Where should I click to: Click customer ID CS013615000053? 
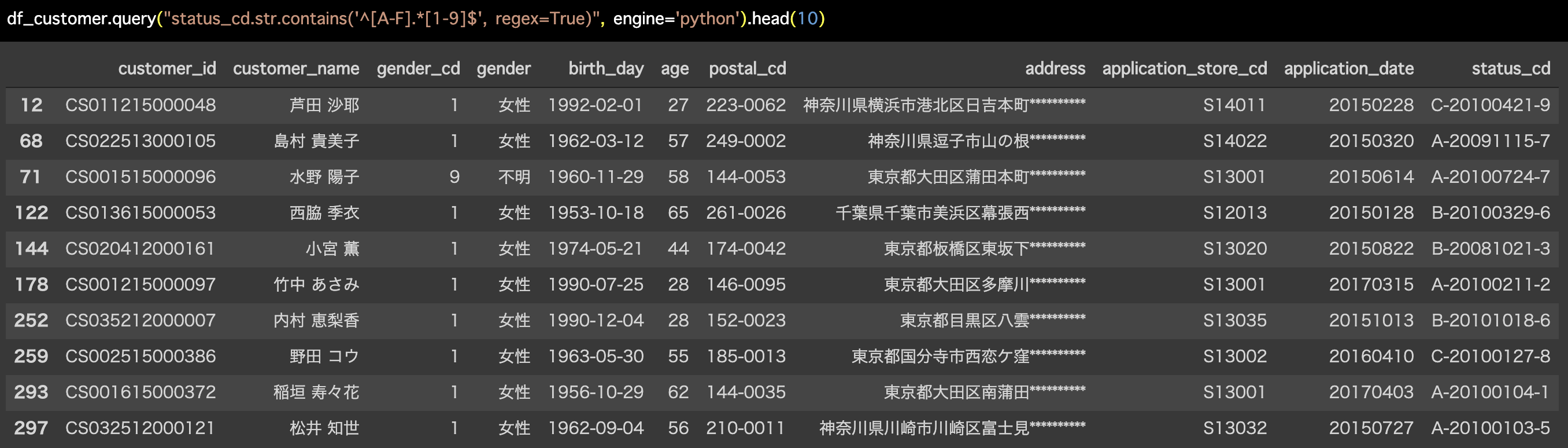click(140, 213)
